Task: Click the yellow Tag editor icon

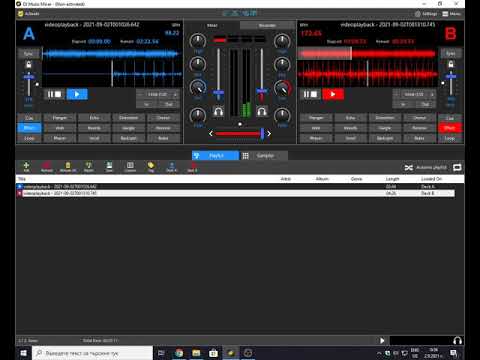Action: [151, 166]
